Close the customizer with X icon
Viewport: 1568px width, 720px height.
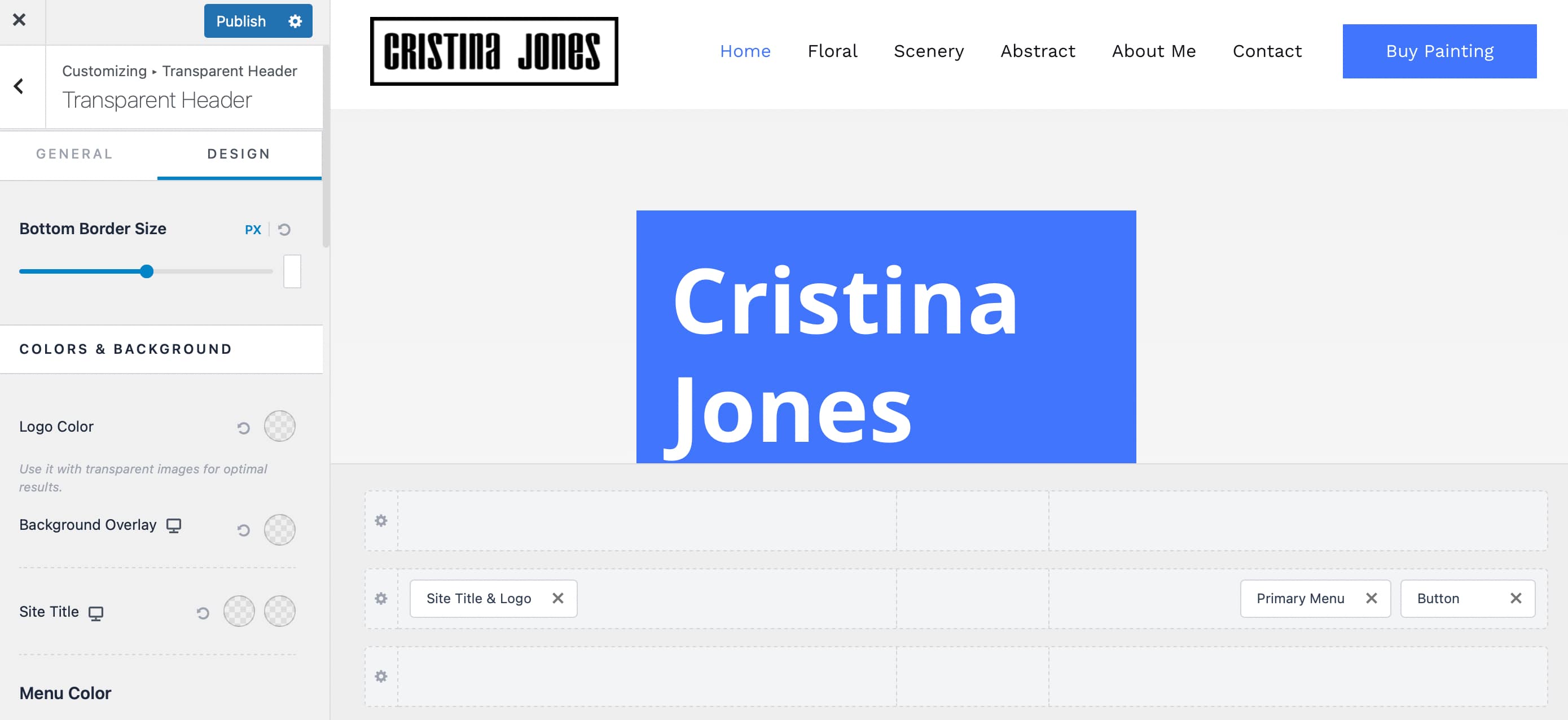click(x=19, y=20)
